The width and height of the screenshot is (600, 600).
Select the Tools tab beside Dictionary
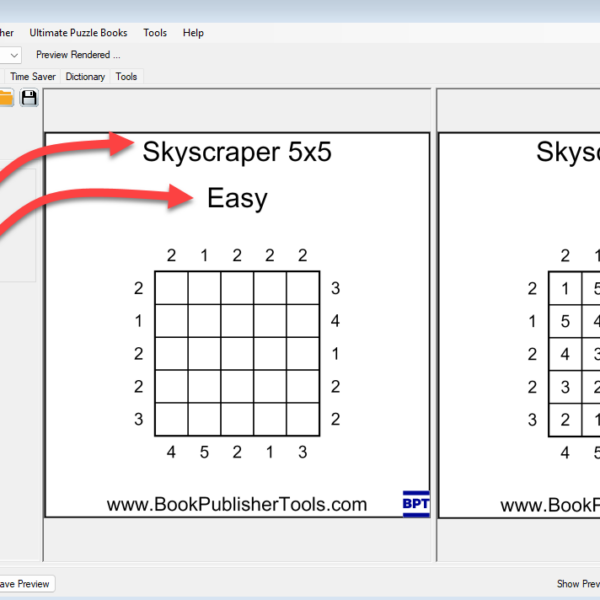point(126,76)
